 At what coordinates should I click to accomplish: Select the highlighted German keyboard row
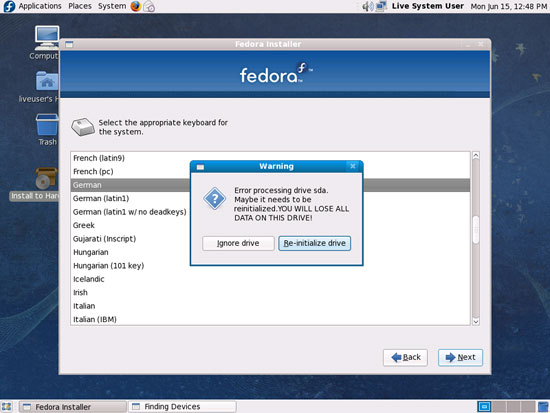click(x=270, y=185)
